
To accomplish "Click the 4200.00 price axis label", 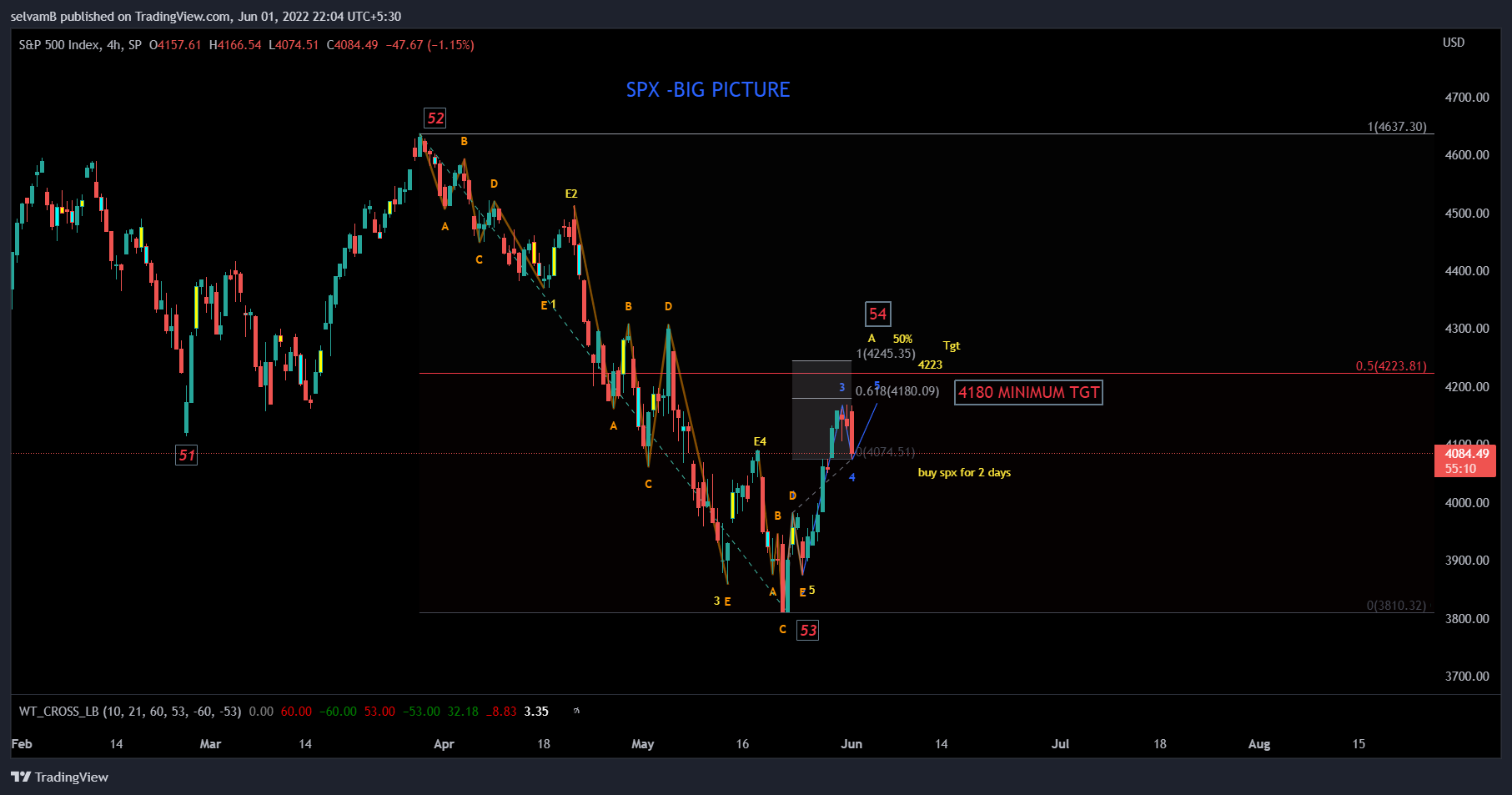I will pos(1467,387).
